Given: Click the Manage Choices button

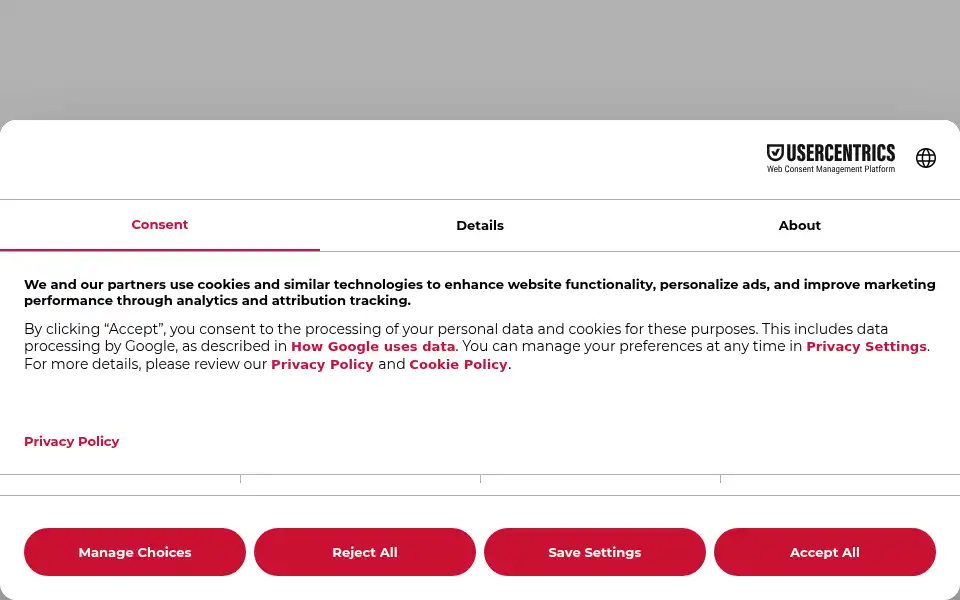Looking at the screenshot, I should tap(135, 552).
